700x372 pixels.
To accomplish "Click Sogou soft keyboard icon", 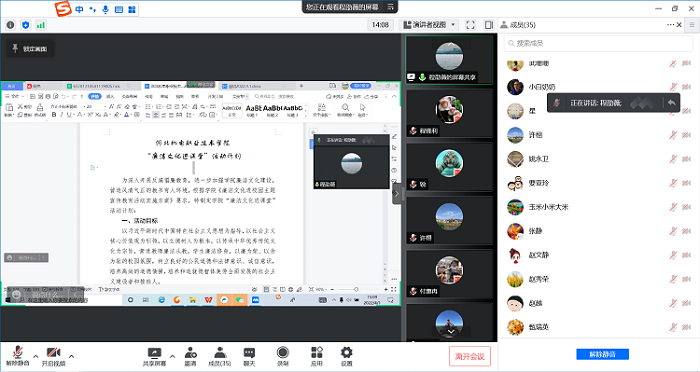I will (x=119, y=9).
